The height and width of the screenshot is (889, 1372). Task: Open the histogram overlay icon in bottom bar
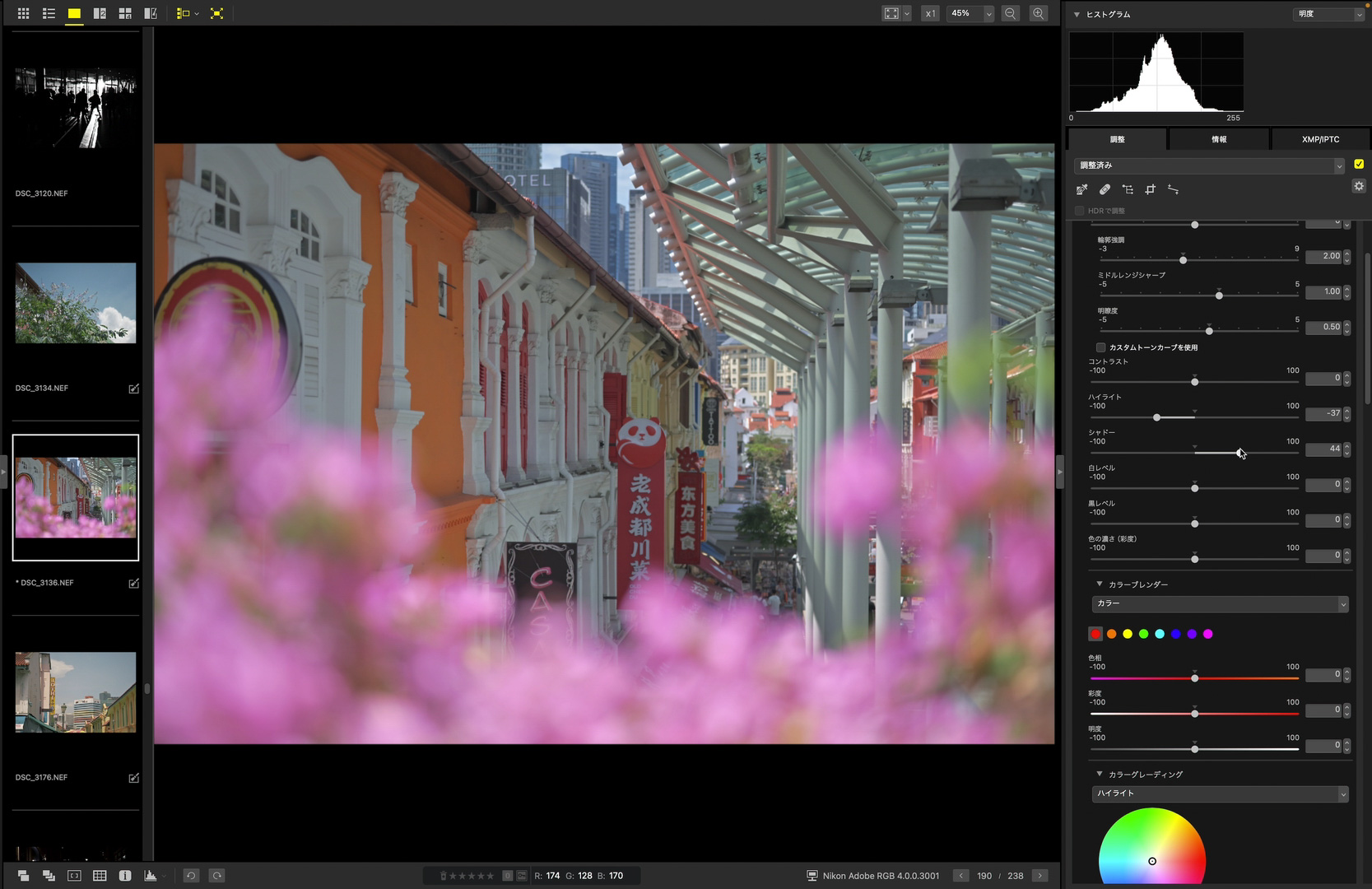click(151, 876)
